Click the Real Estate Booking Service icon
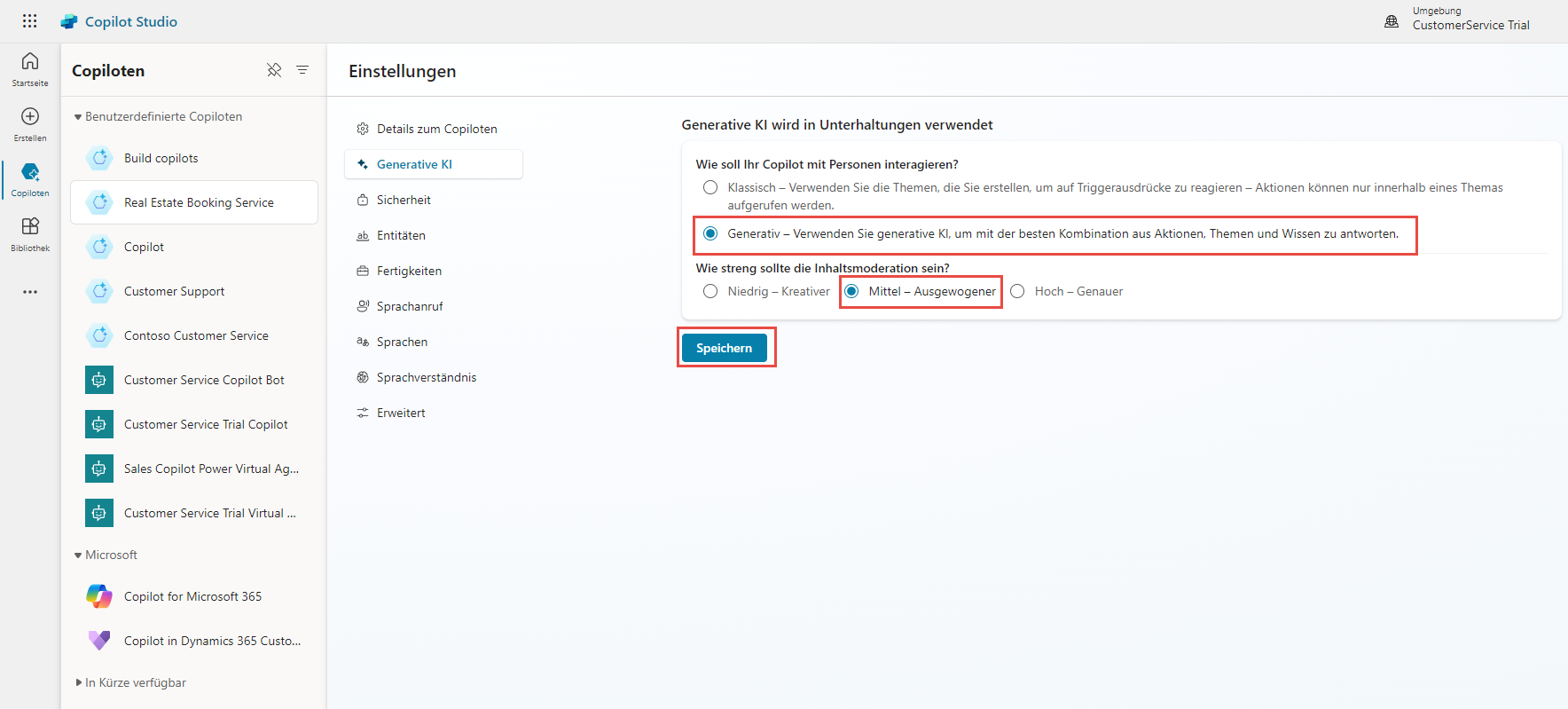 tap(99, 202)
